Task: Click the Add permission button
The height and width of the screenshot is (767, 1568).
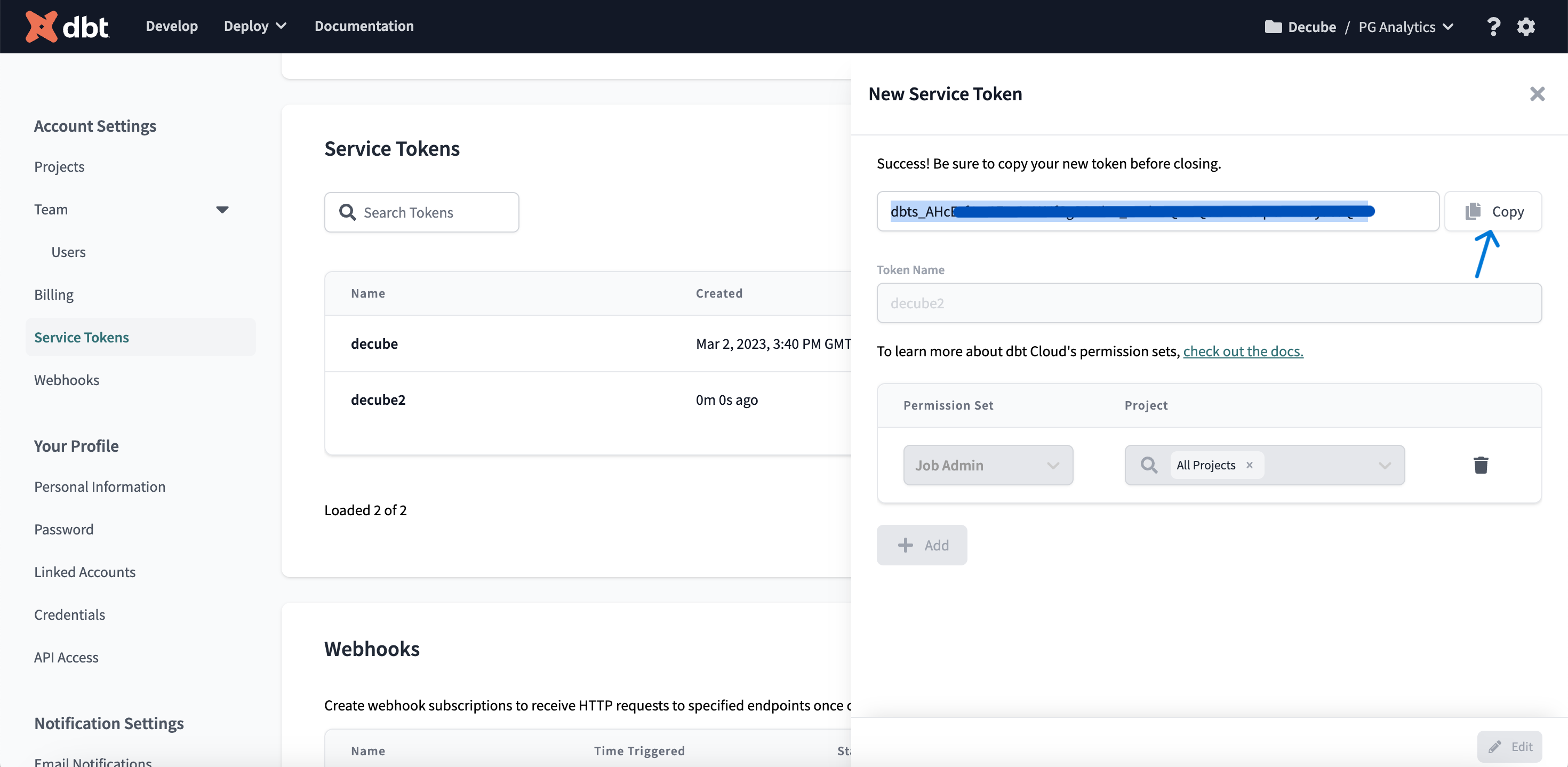Action: tap(922, 545)
